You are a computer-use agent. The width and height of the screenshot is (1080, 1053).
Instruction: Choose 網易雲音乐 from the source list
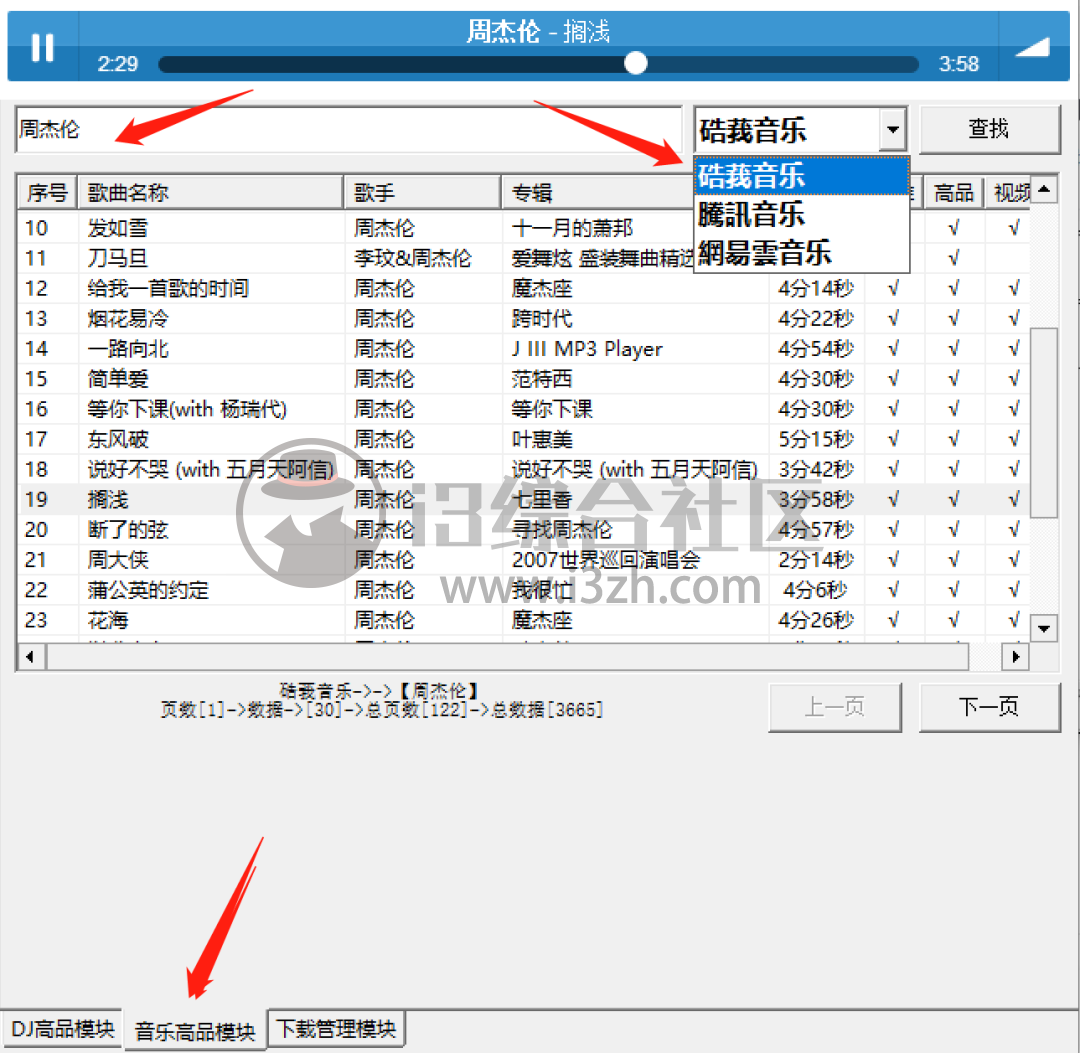[x=802, y=253]
